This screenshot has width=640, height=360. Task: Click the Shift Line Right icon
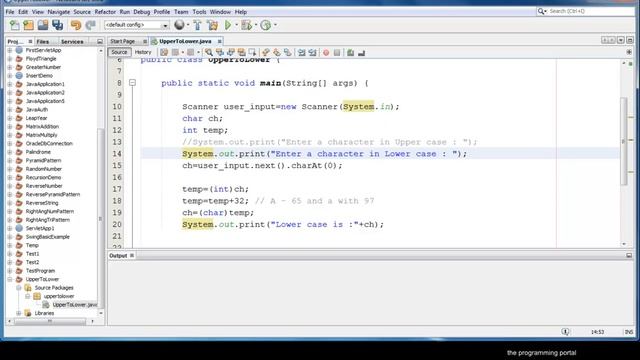tap(313, 52)
